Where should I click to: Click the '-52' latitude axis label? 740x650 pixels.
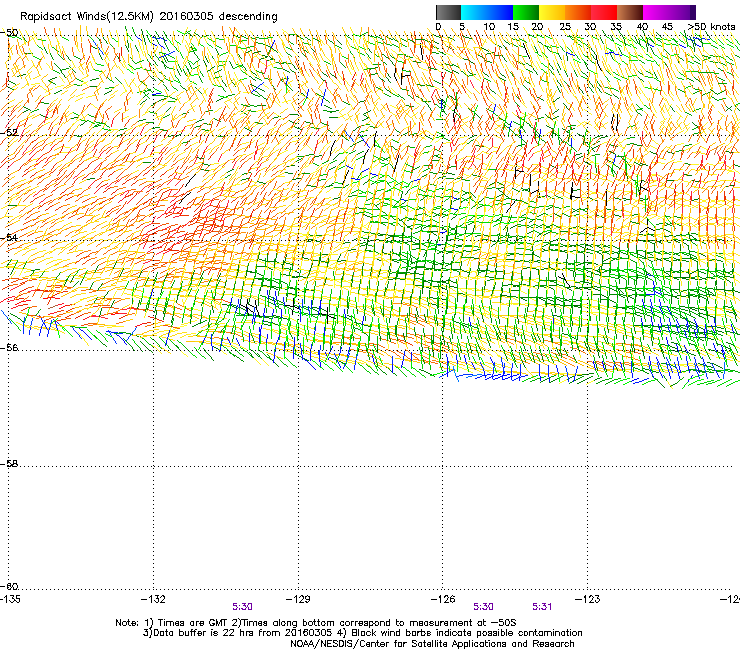click(9, 133)
